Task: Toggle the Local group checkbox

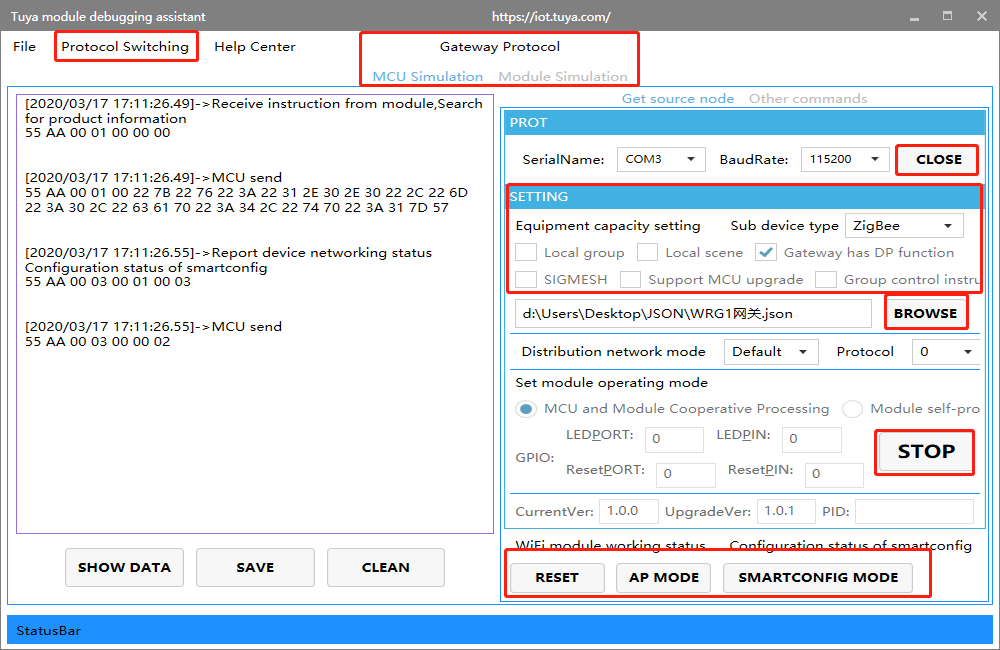Action: (x=526, y=253)
